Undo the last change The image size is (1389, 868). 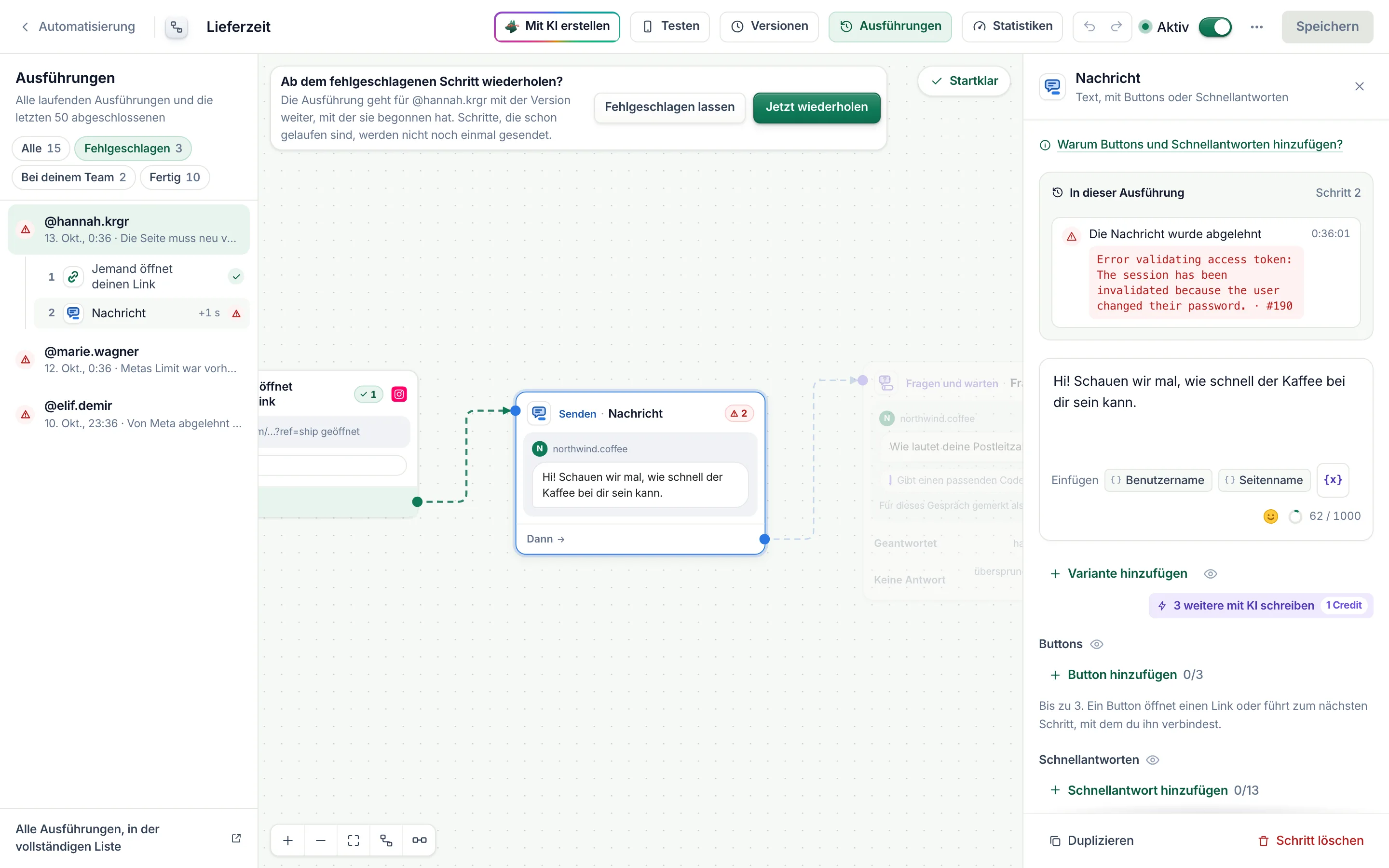(x=1089, y=27)
